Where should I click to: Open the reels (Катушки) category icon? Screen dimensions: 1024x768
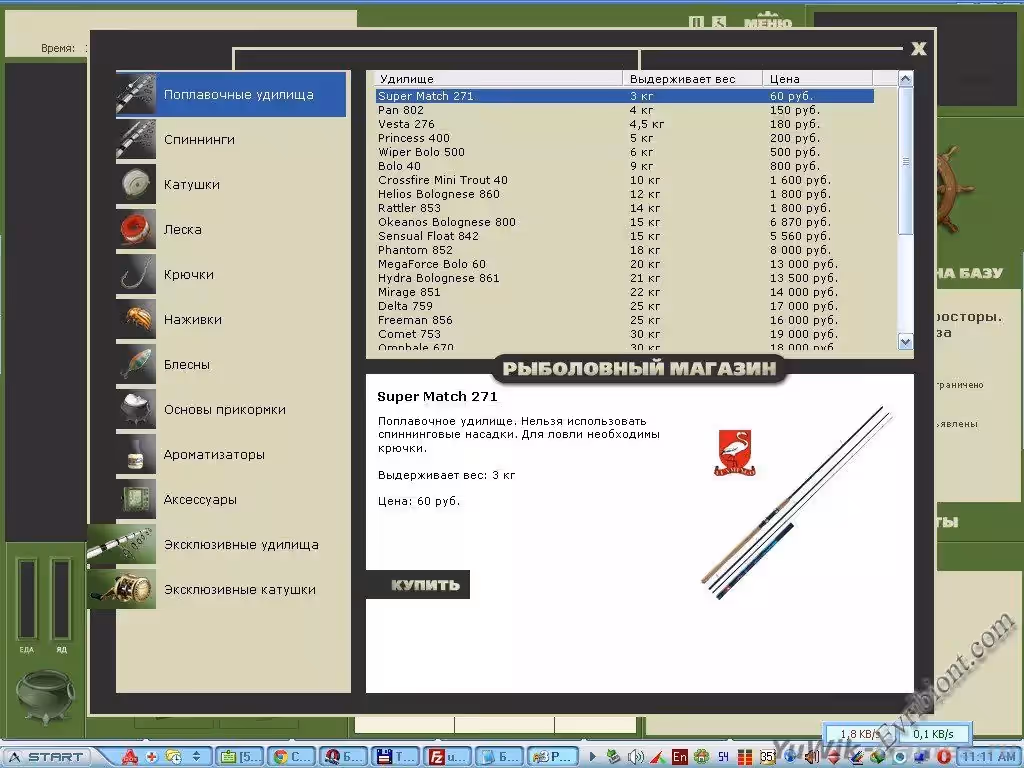click(x=136, y=185)
